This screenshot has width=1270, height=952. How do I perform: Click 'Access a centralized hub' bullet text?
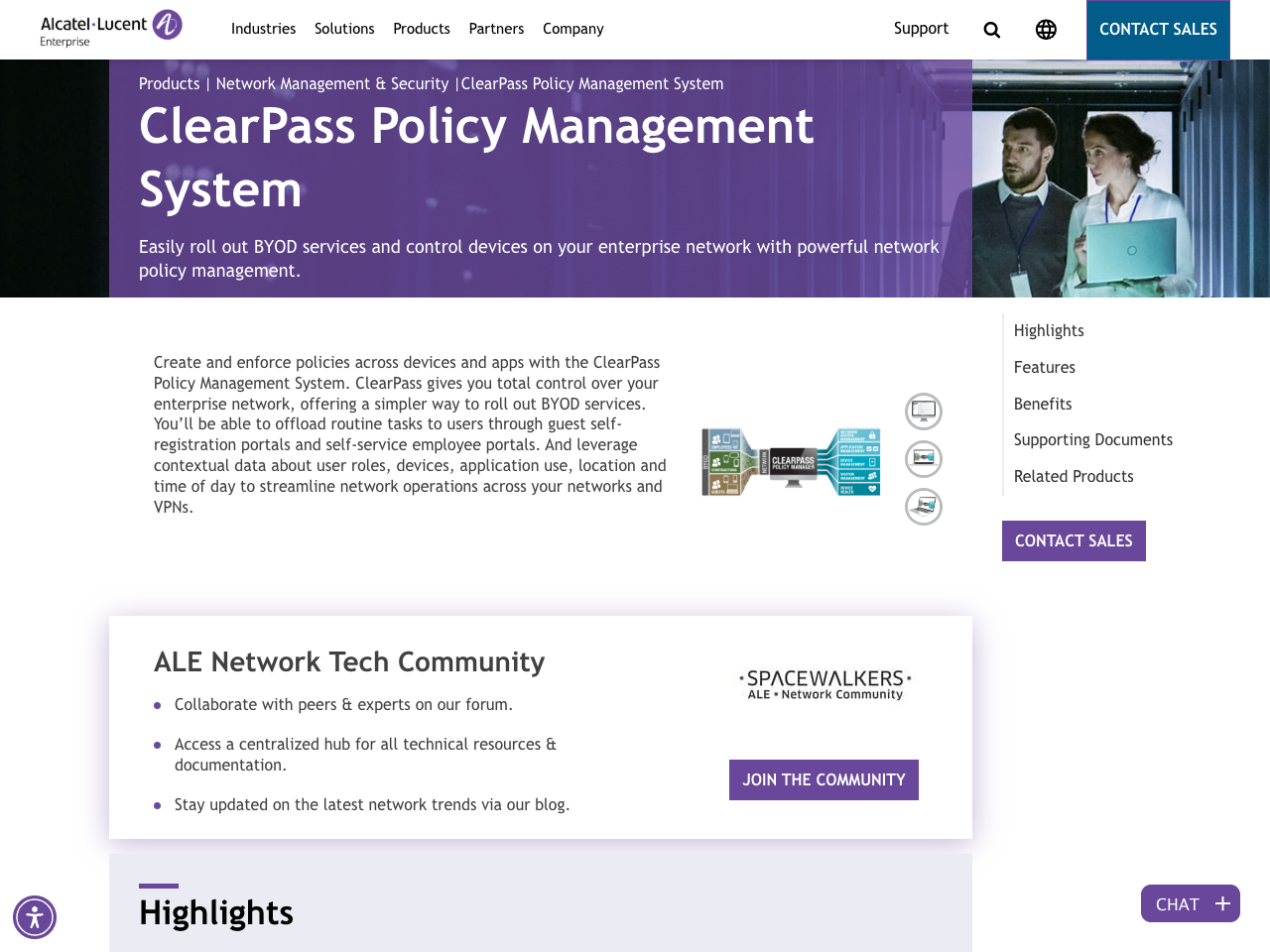coord(365,755)
